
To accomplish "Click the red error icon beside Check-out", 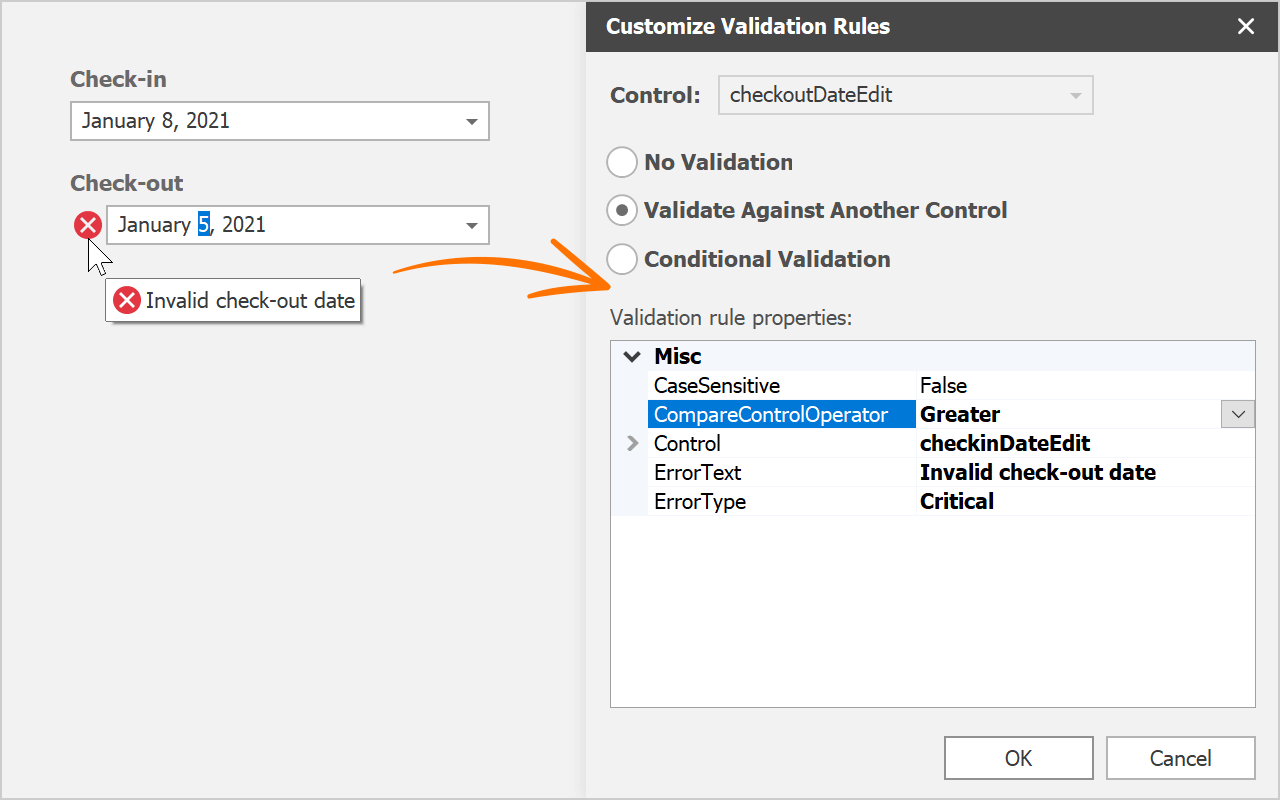I will coord(88,225).
